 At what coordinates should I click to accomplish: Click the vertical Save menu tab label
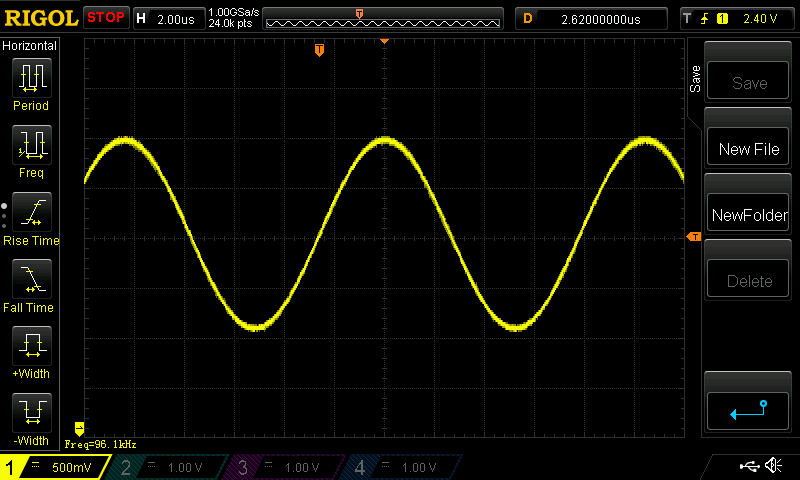pos(695,79)
